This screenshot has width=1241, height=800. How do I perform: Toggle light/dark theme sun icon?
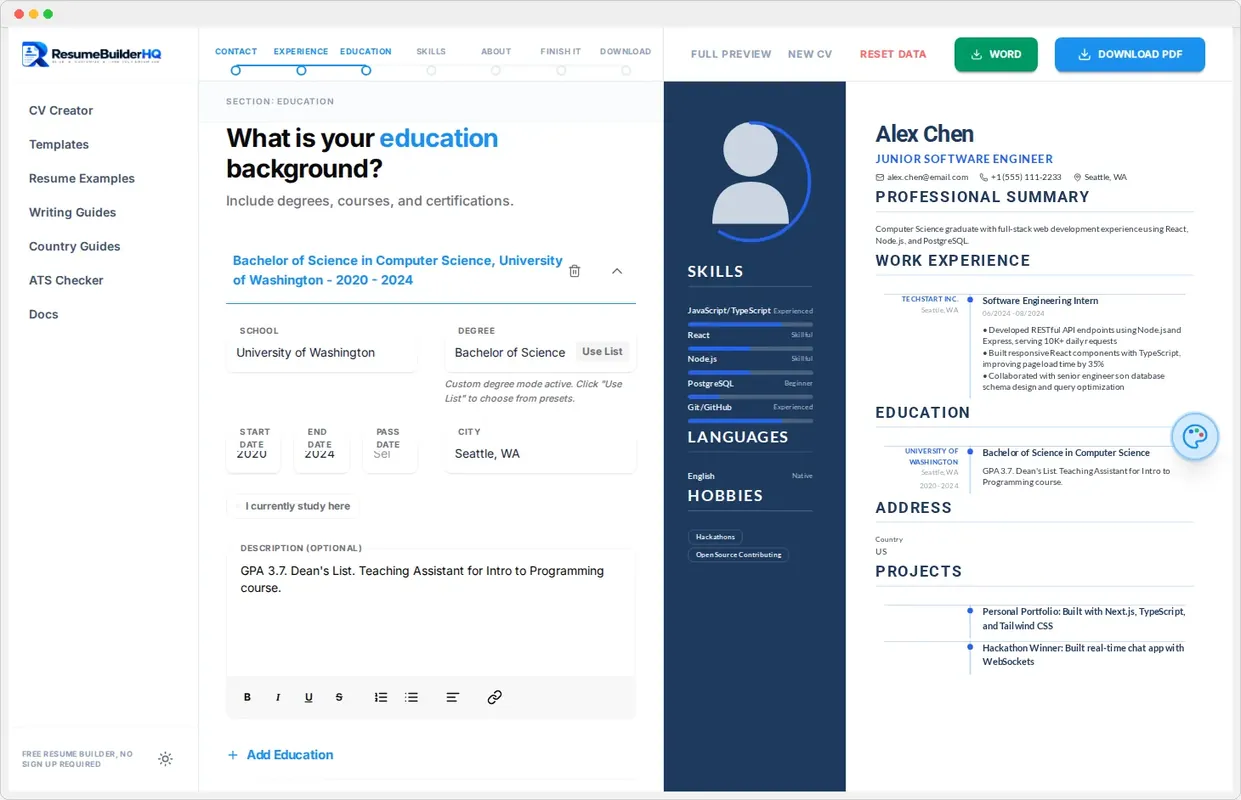[x=166, y=759]
